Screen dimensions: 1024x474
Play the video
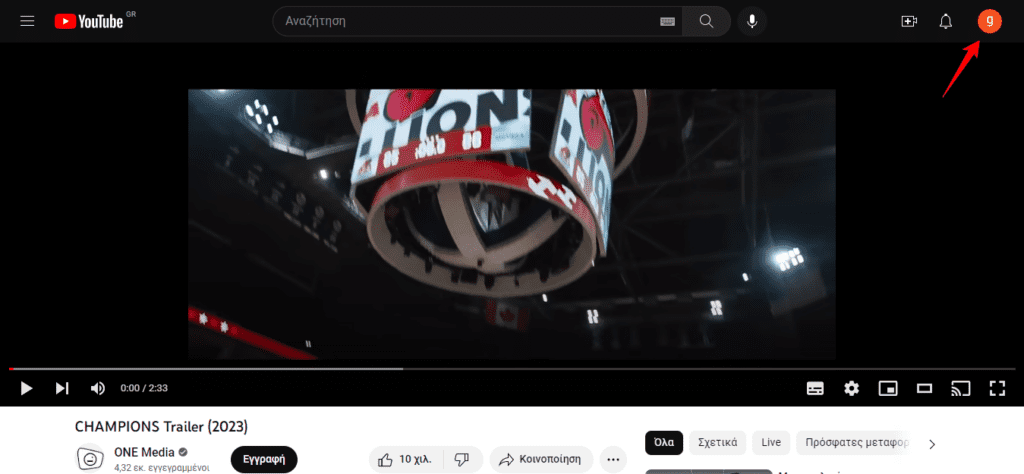point(26,388)
